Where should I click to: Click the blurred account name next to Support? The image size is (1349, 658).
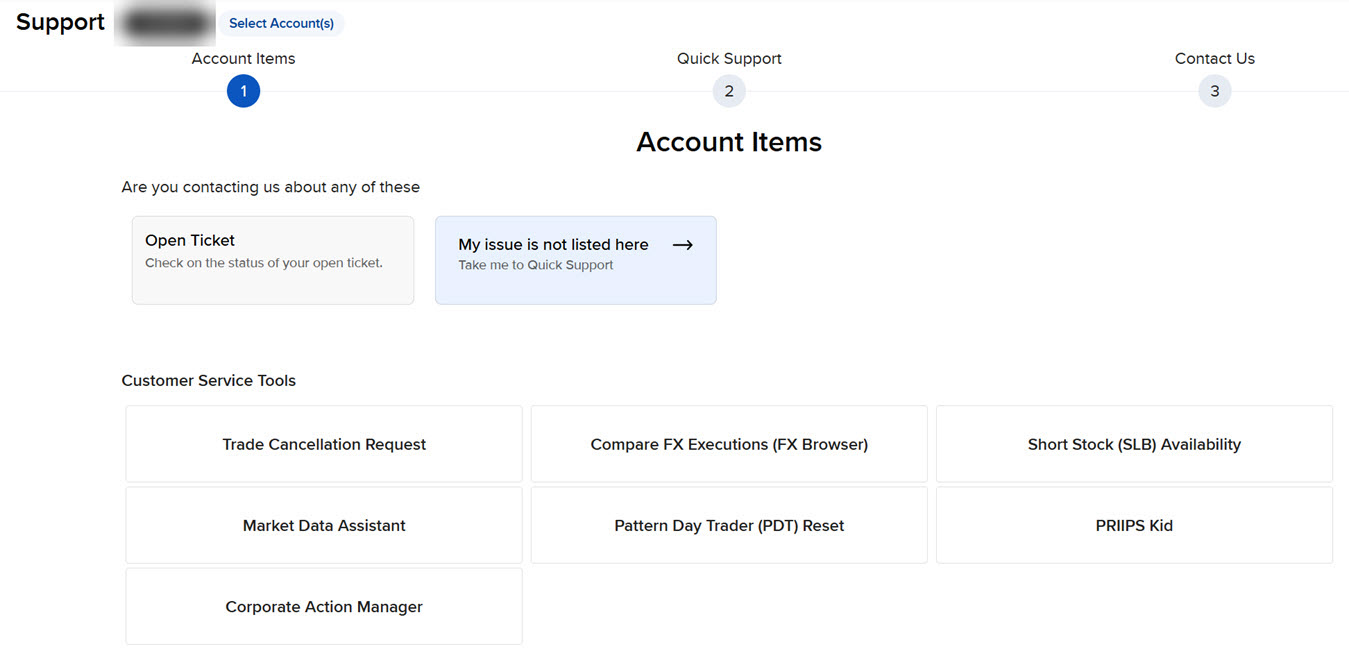click(x=165, y=22)
